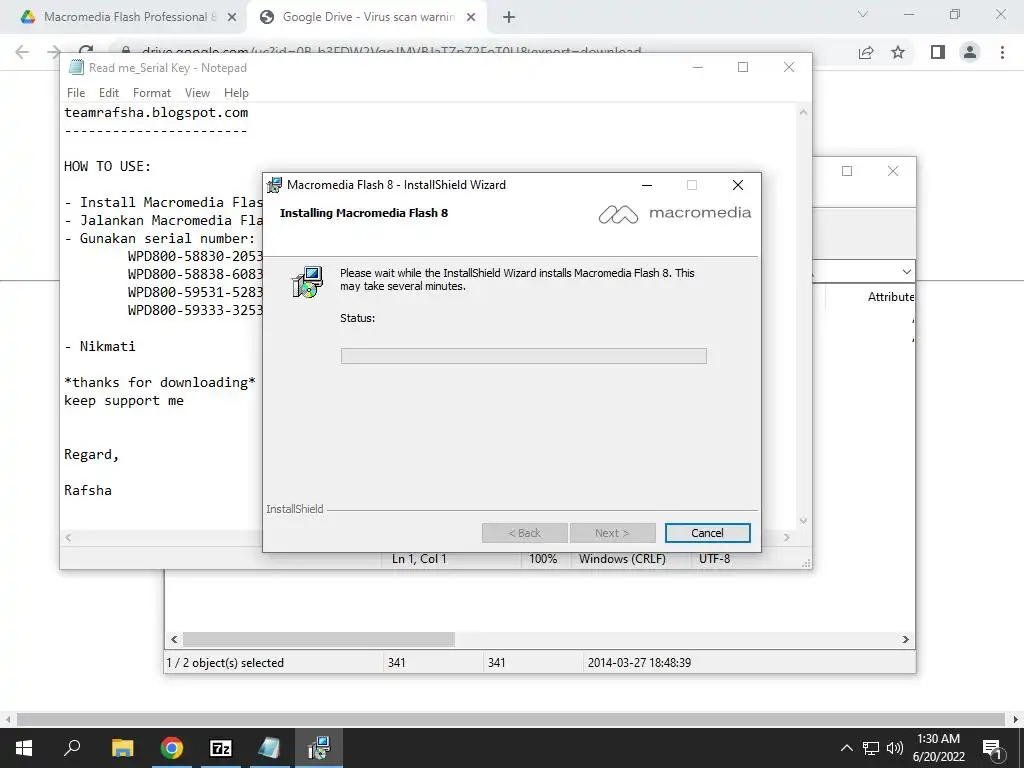This screenshot has height=768, width=1024.
Task: Open Notepad View menu
Action: tap(197, 93)
